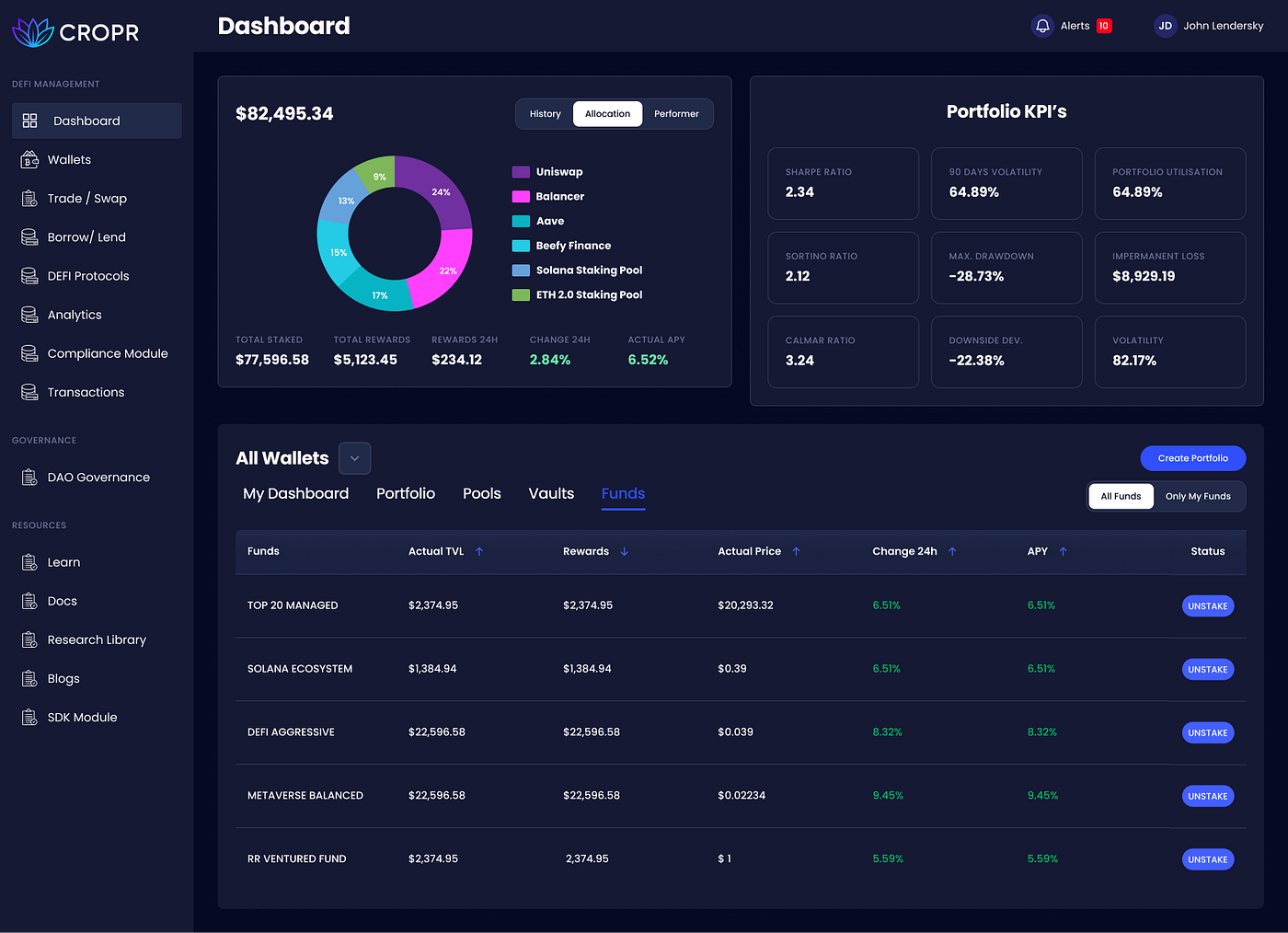
Task: Click the Borrow/ Lend icon
Action: click(29, 237)
